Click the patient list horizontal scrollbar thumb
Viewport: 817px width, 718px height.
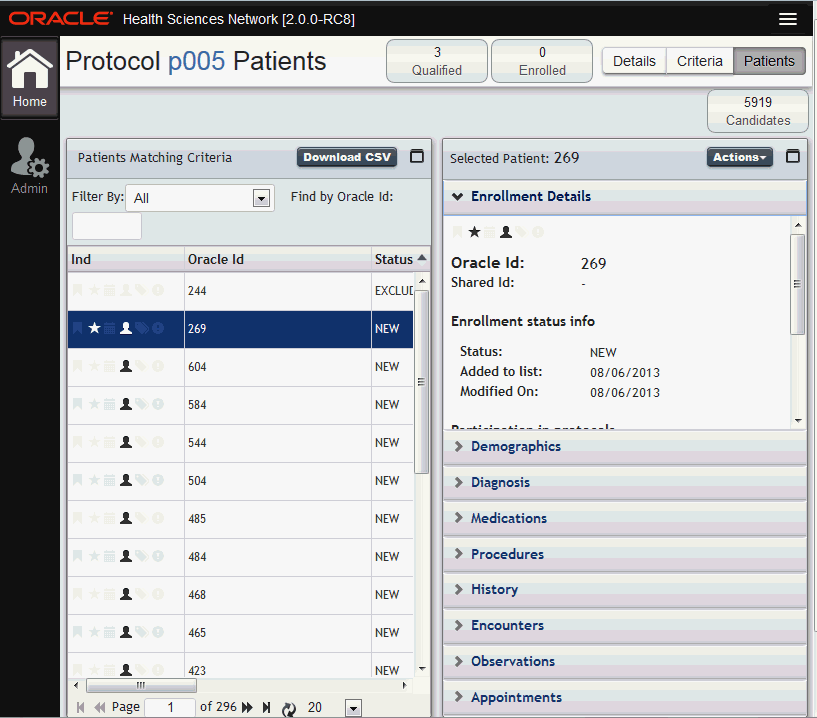(141, 685)
